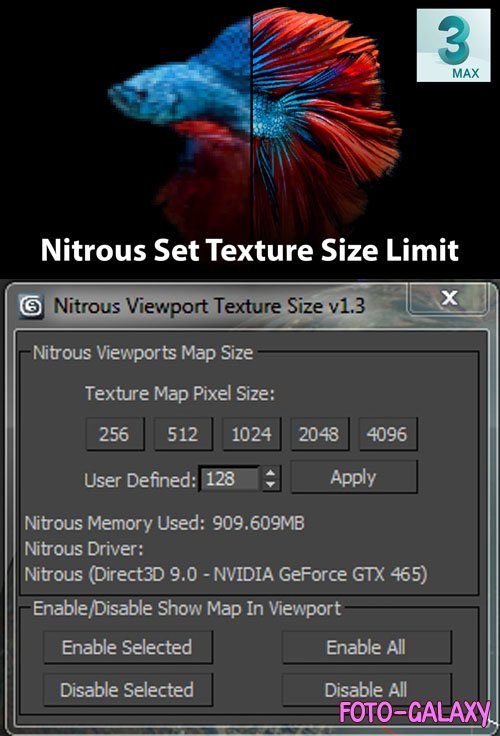Set texture map size to 256
Image resolution: width=500 pixels, height=736 pixels.
point(115,434)
